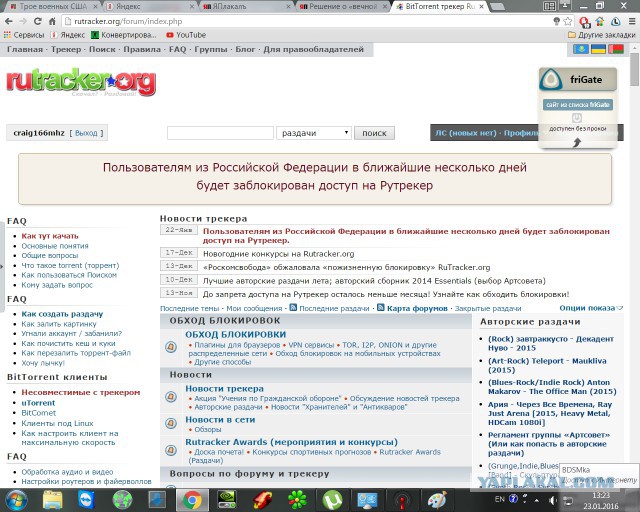Click the EN language indicator in tray

point(500,499)
